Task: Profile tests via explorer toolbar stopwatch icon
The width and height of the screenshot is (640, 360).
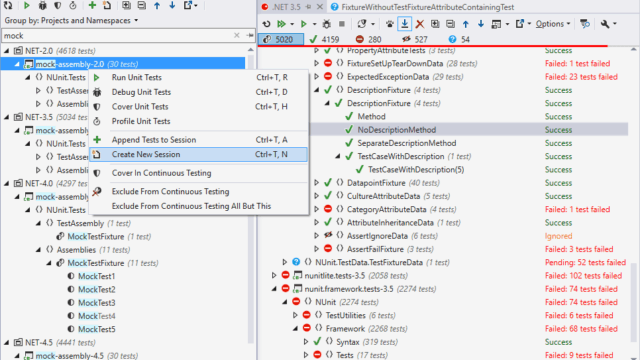Action: click(x=73, y=5)
